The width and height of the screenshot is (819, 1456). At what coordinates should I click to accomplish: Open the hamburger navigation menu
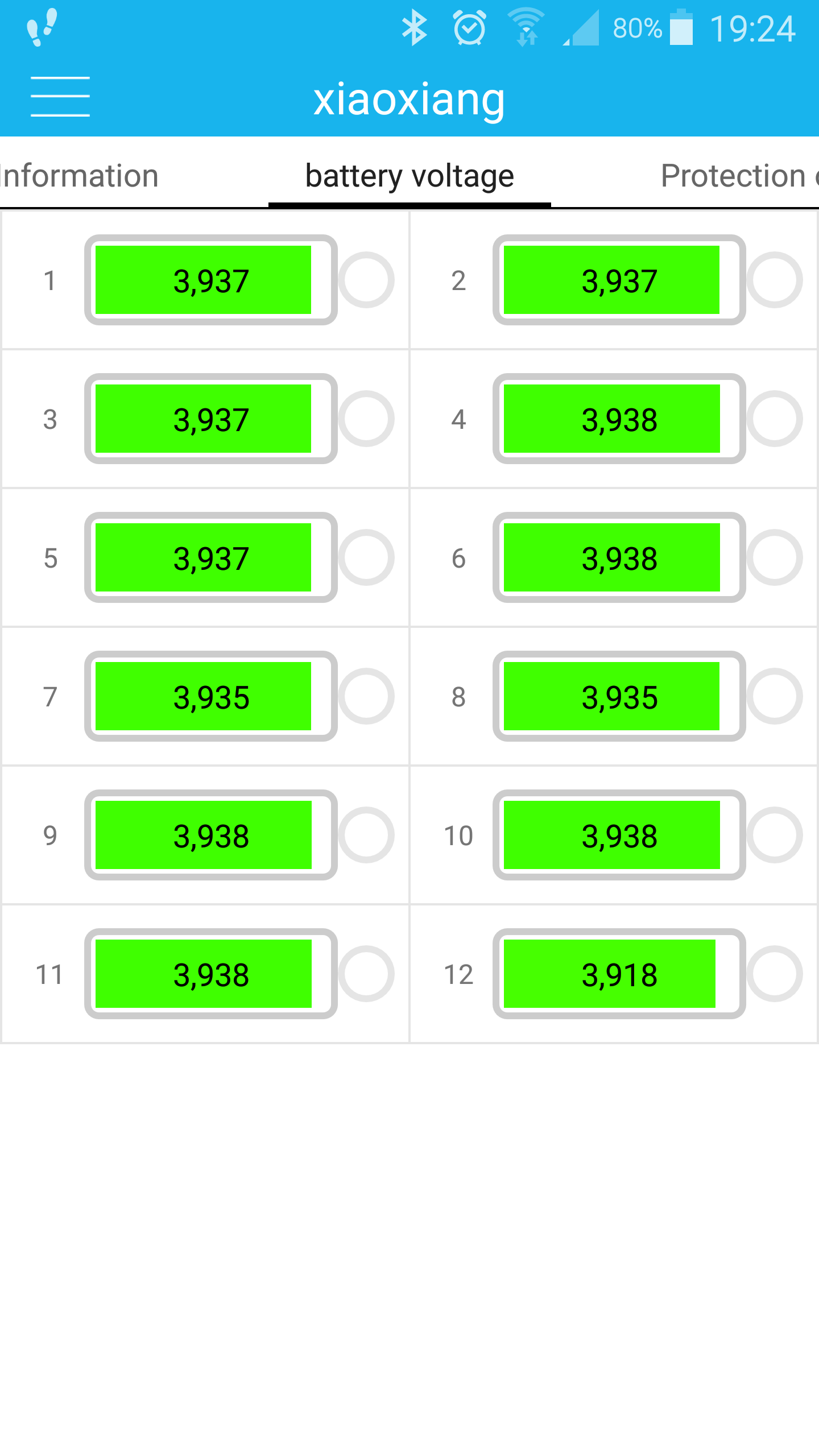[x=60, y=97]
